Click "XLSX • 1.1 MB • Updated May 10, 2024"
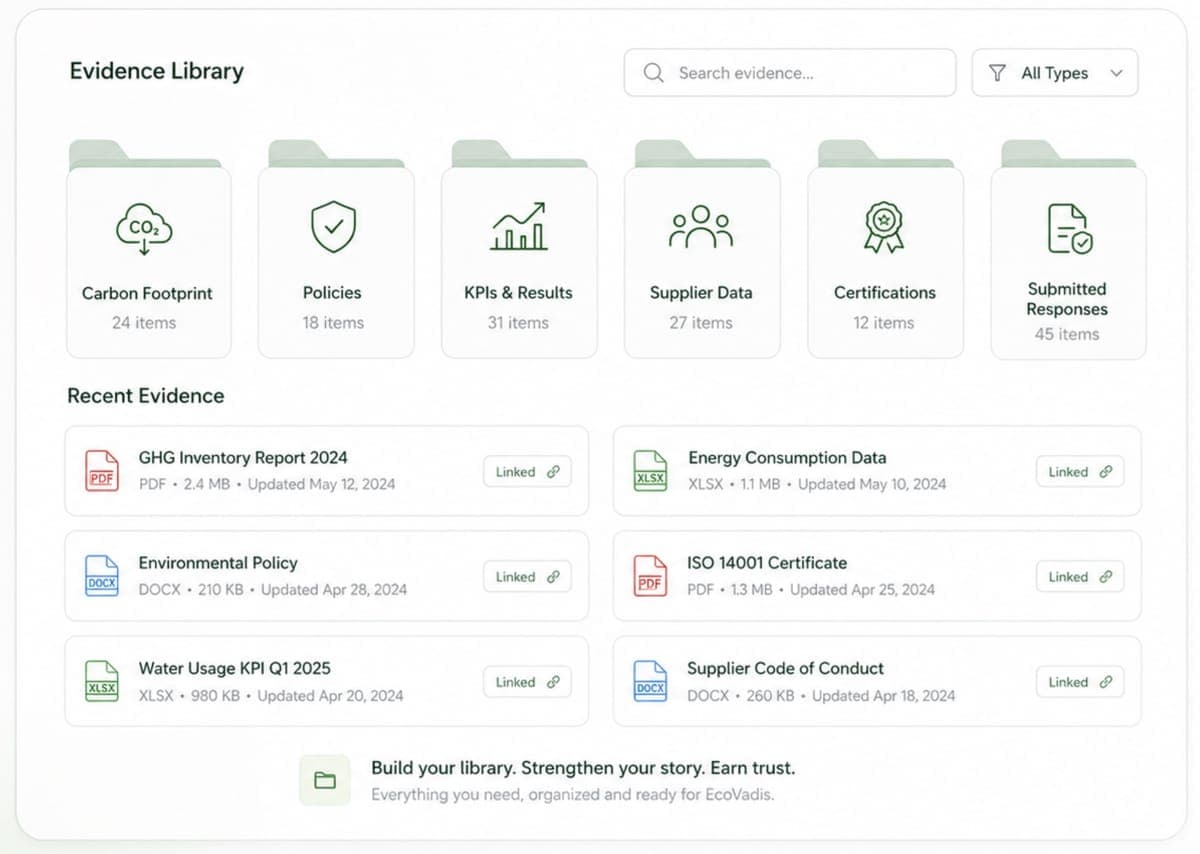This screenshot has height=854, width=1200. pos(817,484)
